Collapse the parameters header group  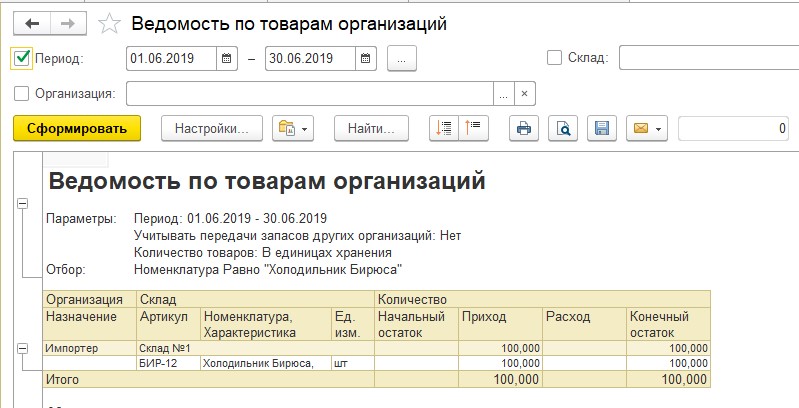(x=22, y=204)
